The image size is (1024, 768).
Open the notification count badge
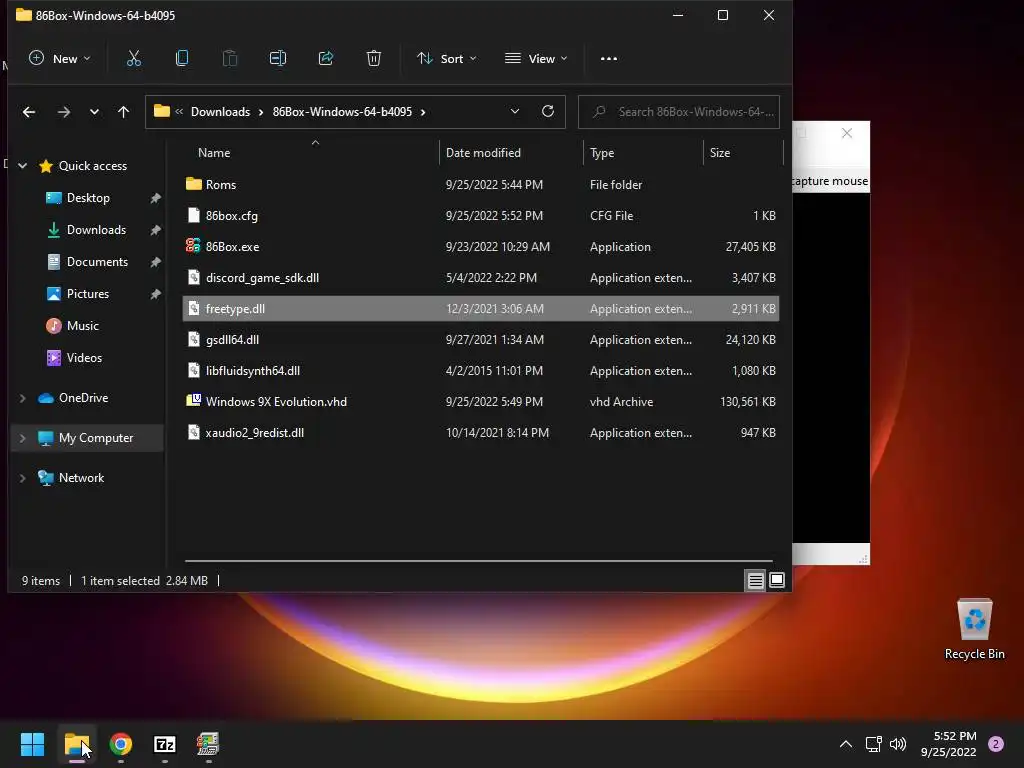[996, 744]
